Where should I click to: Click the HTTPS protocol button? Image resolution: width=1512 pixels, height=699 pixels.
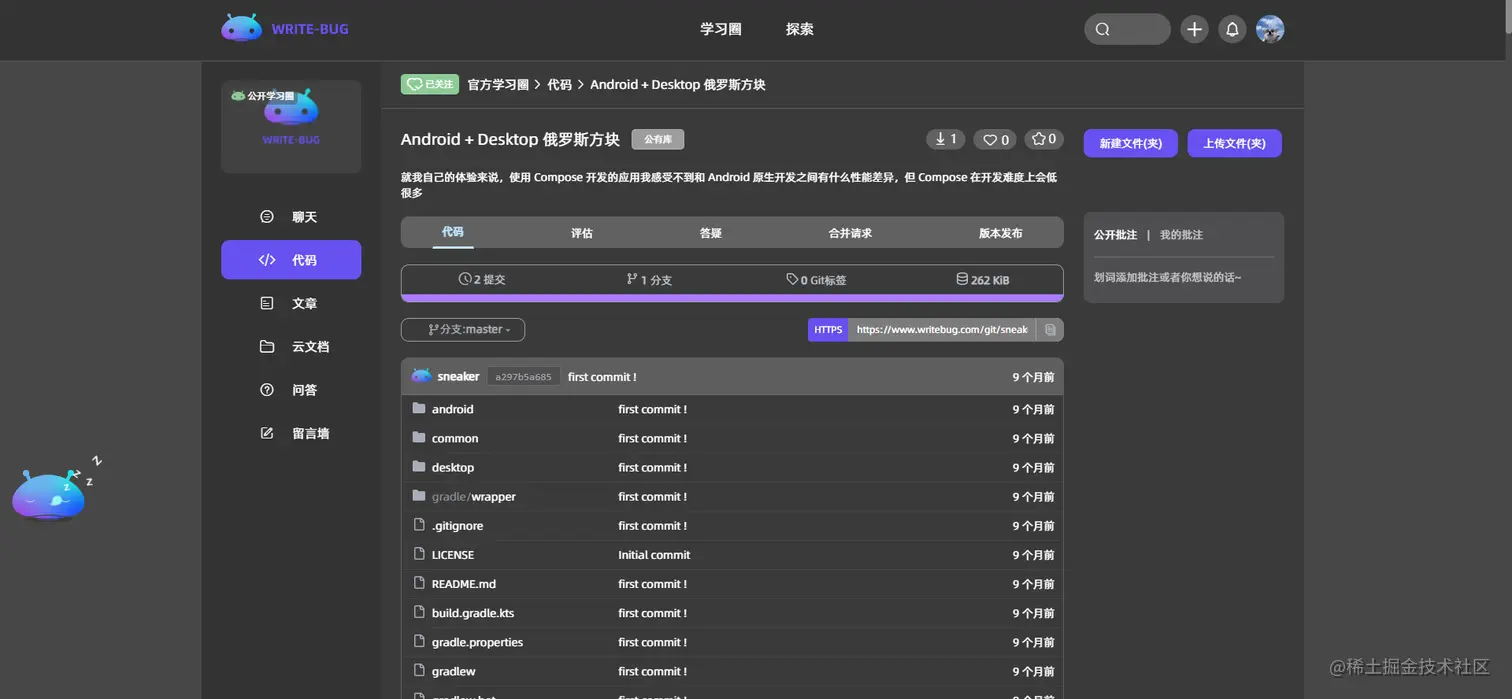[828, 329]
